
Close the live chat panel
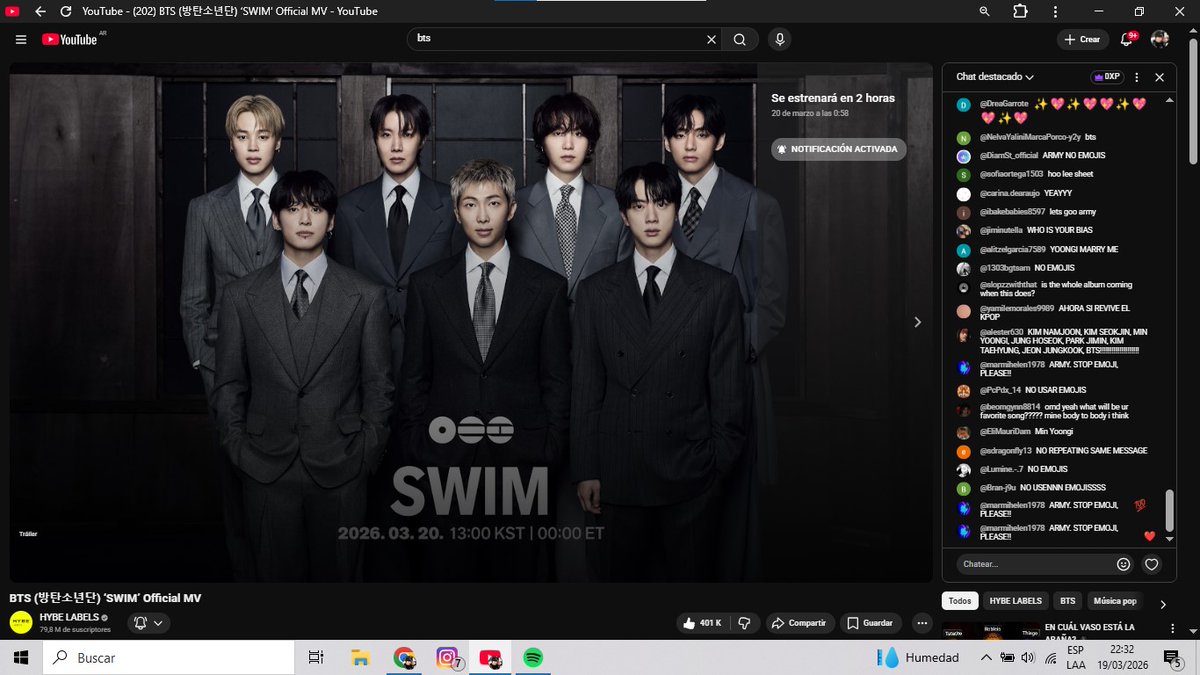1160,77
